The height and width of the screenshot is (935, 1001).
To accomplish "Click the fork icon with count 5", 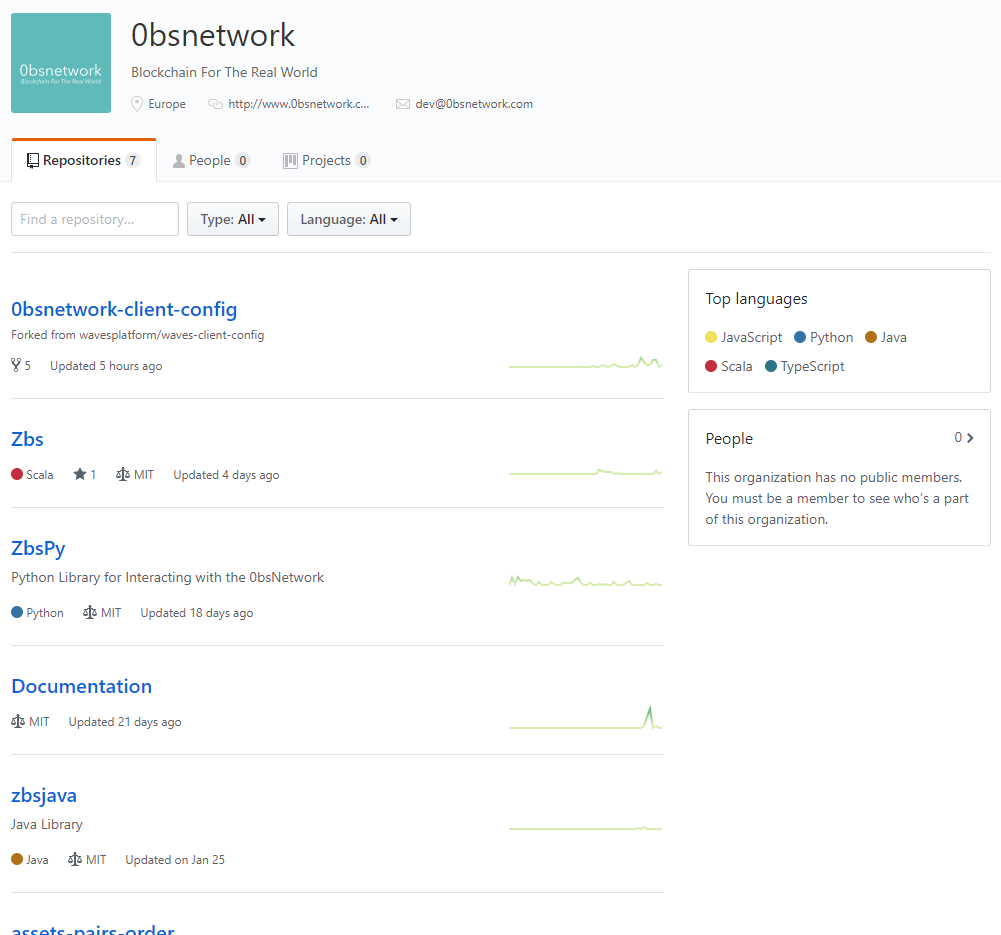I will (16, 365).
